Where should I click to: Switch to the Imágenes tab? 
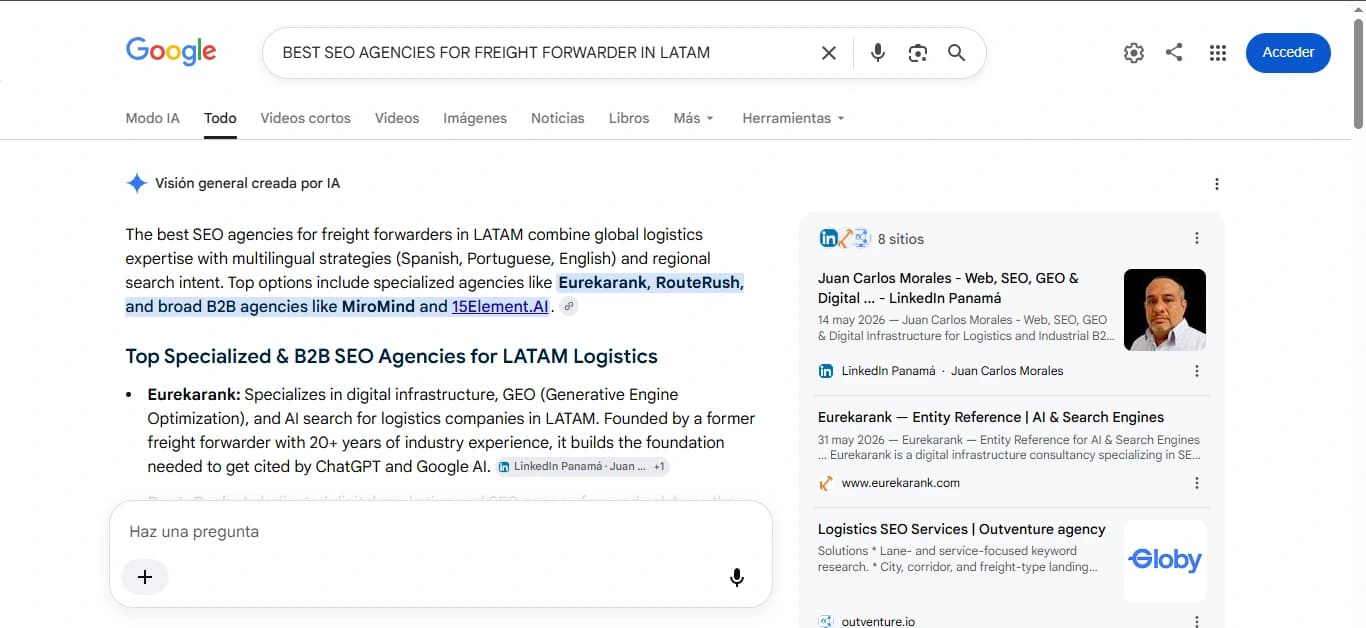[475, 118]
